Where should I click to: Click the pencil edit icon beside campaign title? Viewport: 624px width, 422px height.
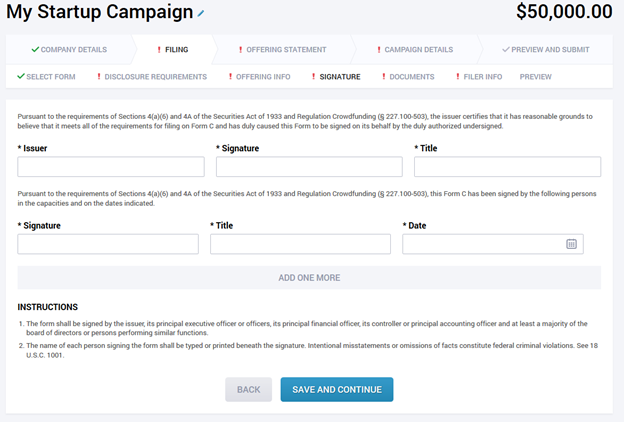pos(201,14)
